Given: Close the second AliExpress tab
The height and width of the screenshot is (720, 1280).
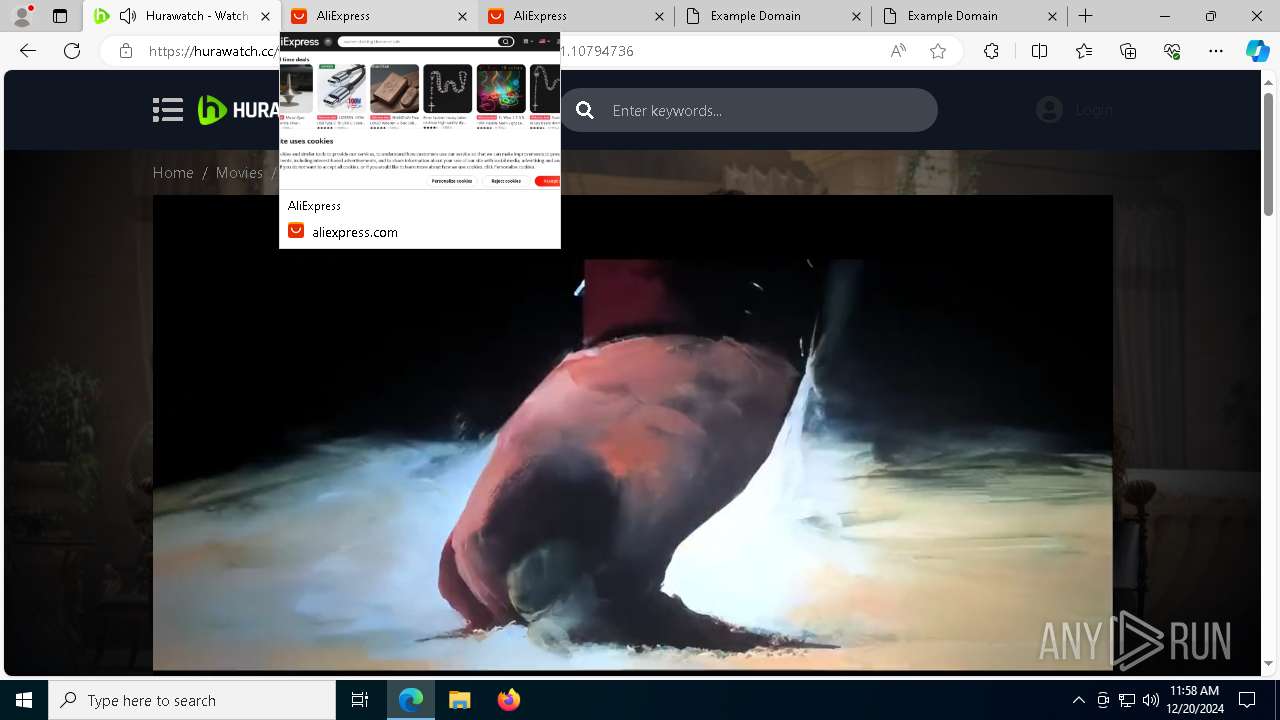Looking at the screenshot, I should coord(659,16).
